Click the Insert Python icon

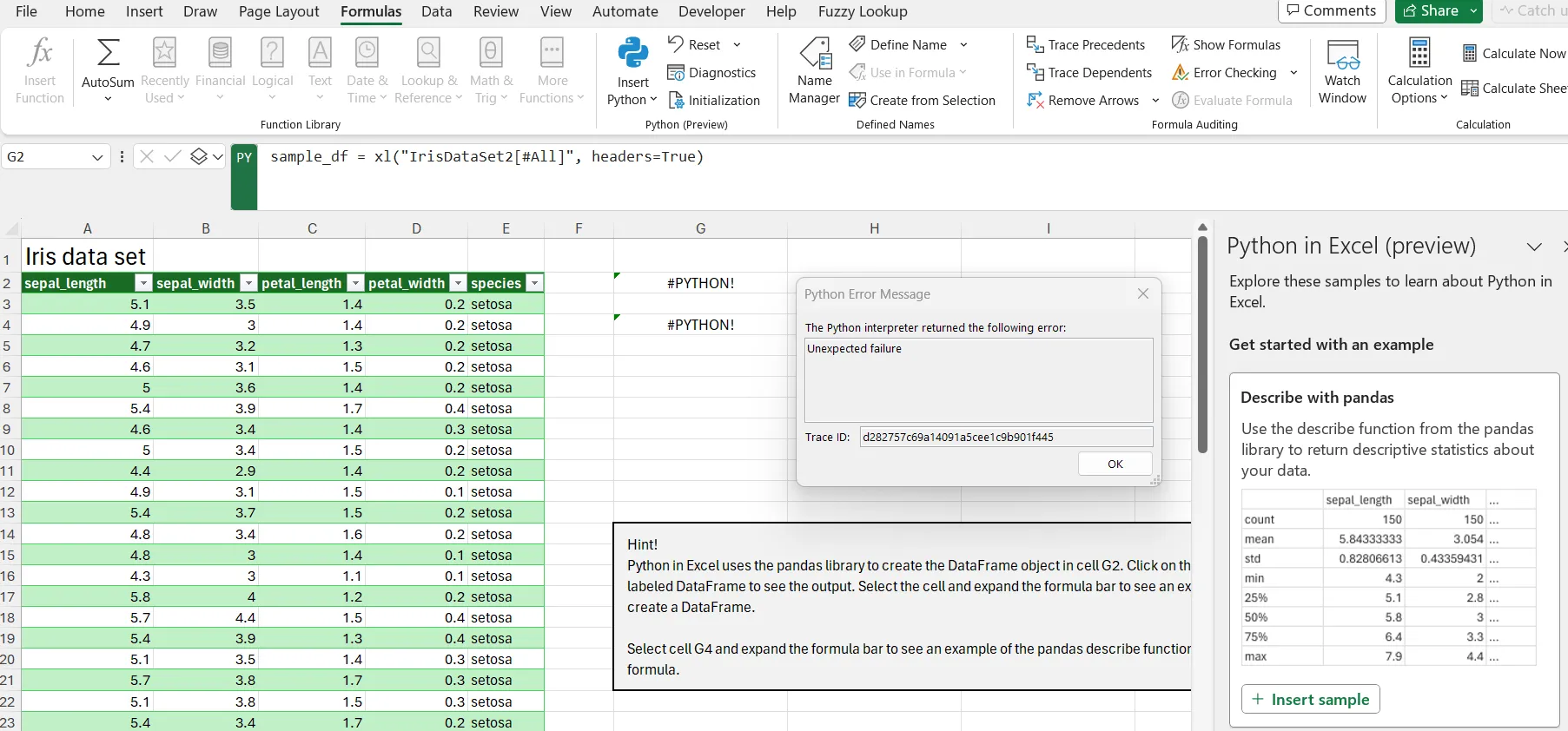point(633,53)
